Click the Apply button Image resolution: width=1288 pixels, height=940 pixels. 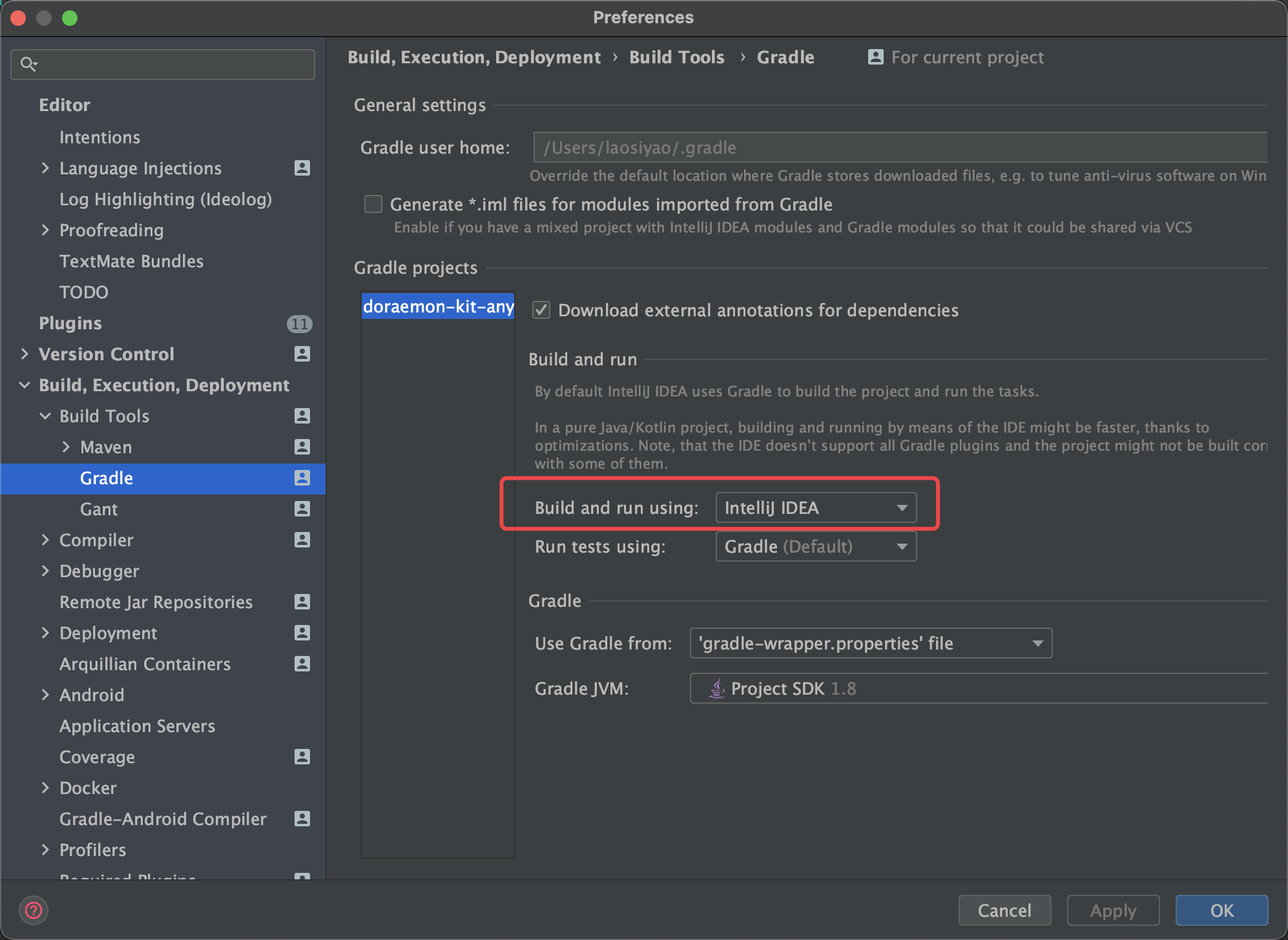click(x=1112, y=910)
